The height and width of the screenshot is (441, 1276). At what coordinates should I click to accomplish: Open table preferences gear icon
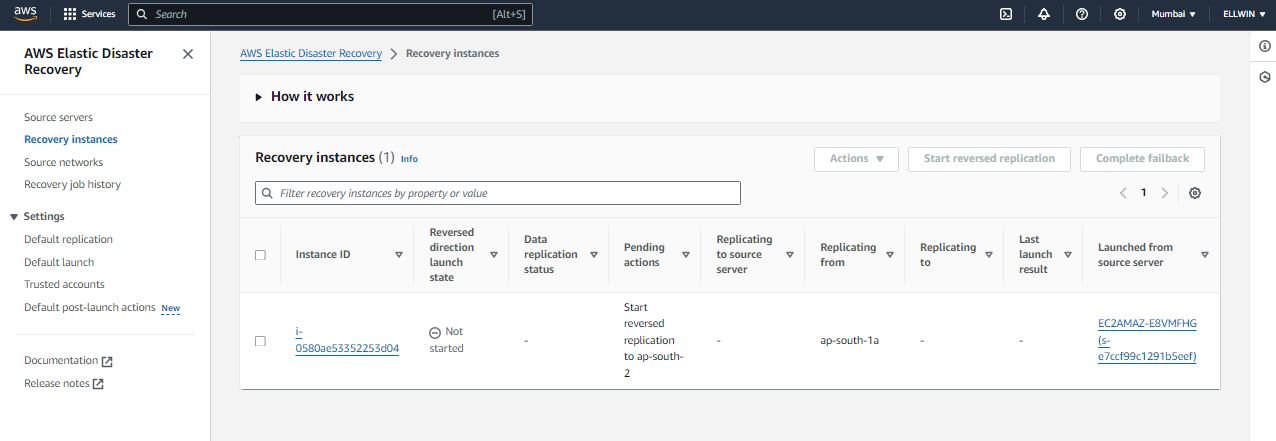(x=1195, y=193)
